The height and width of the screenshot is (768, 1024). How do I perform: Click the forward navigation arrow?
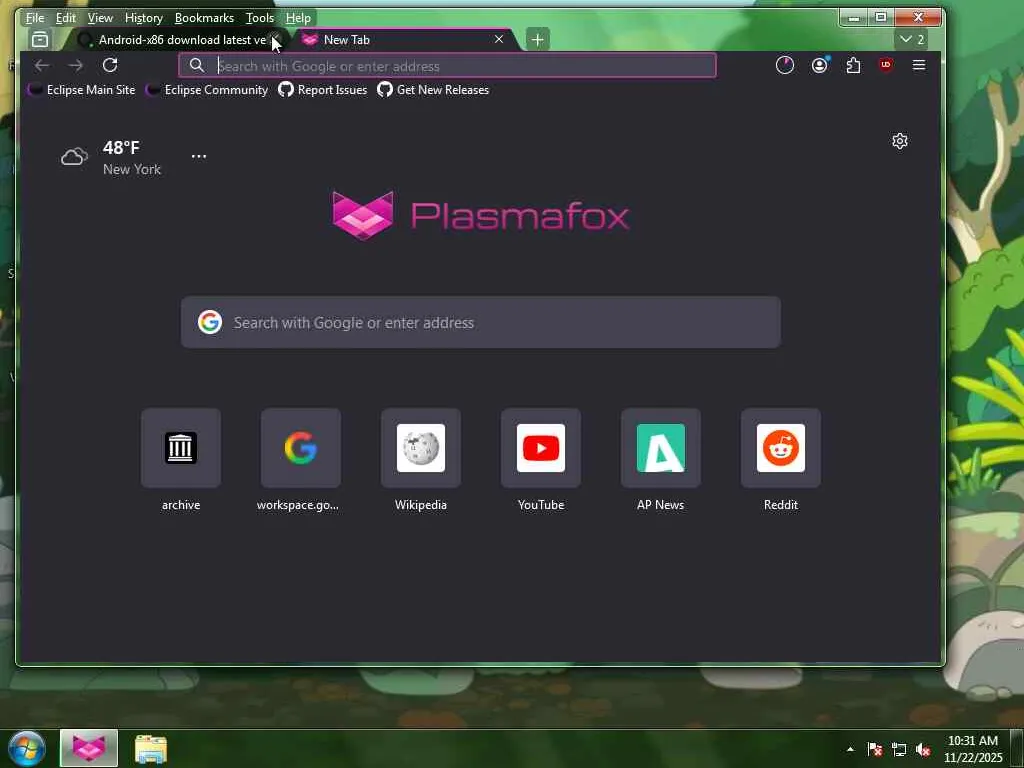76,65
